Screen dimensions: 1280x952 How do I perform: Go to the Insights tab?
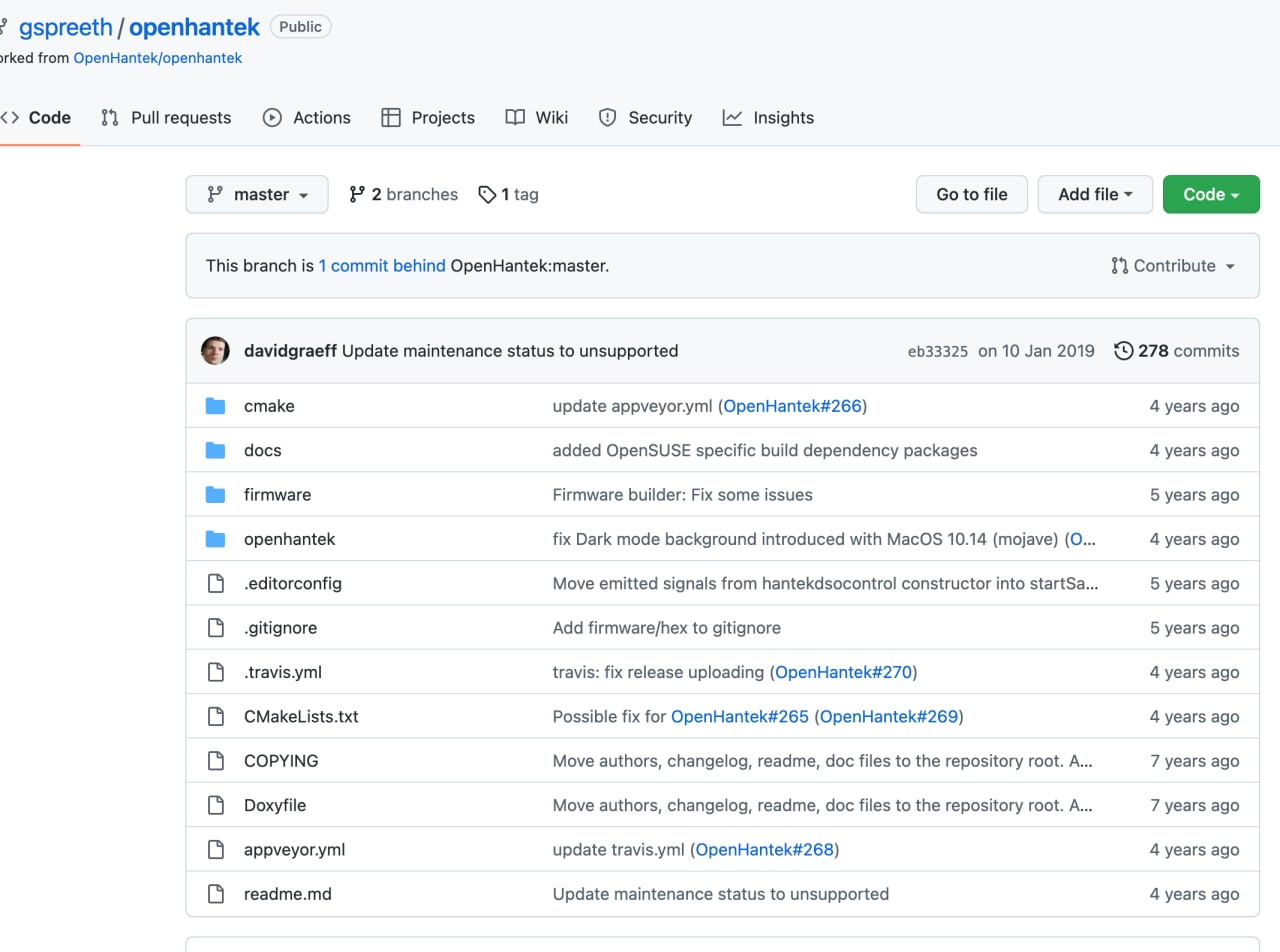coord(768,118)
